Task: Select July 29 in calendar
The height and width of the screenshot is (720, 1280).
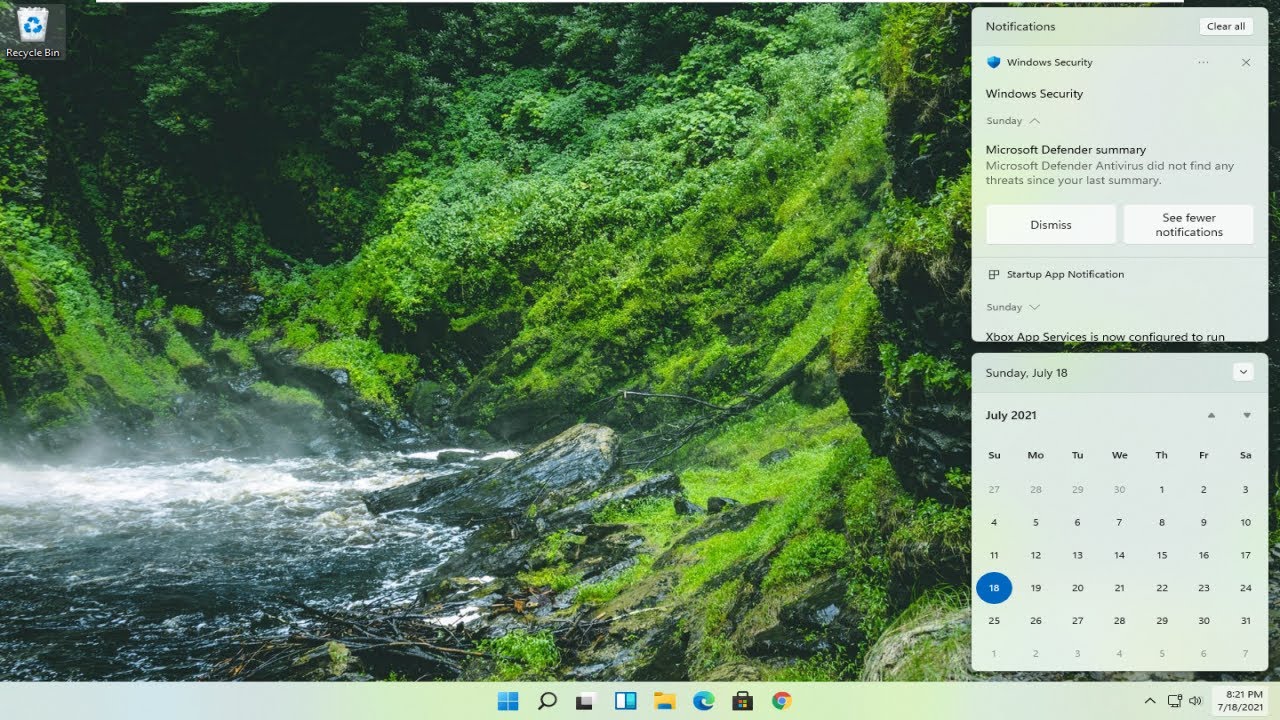Action: (x=1162, y=621)
